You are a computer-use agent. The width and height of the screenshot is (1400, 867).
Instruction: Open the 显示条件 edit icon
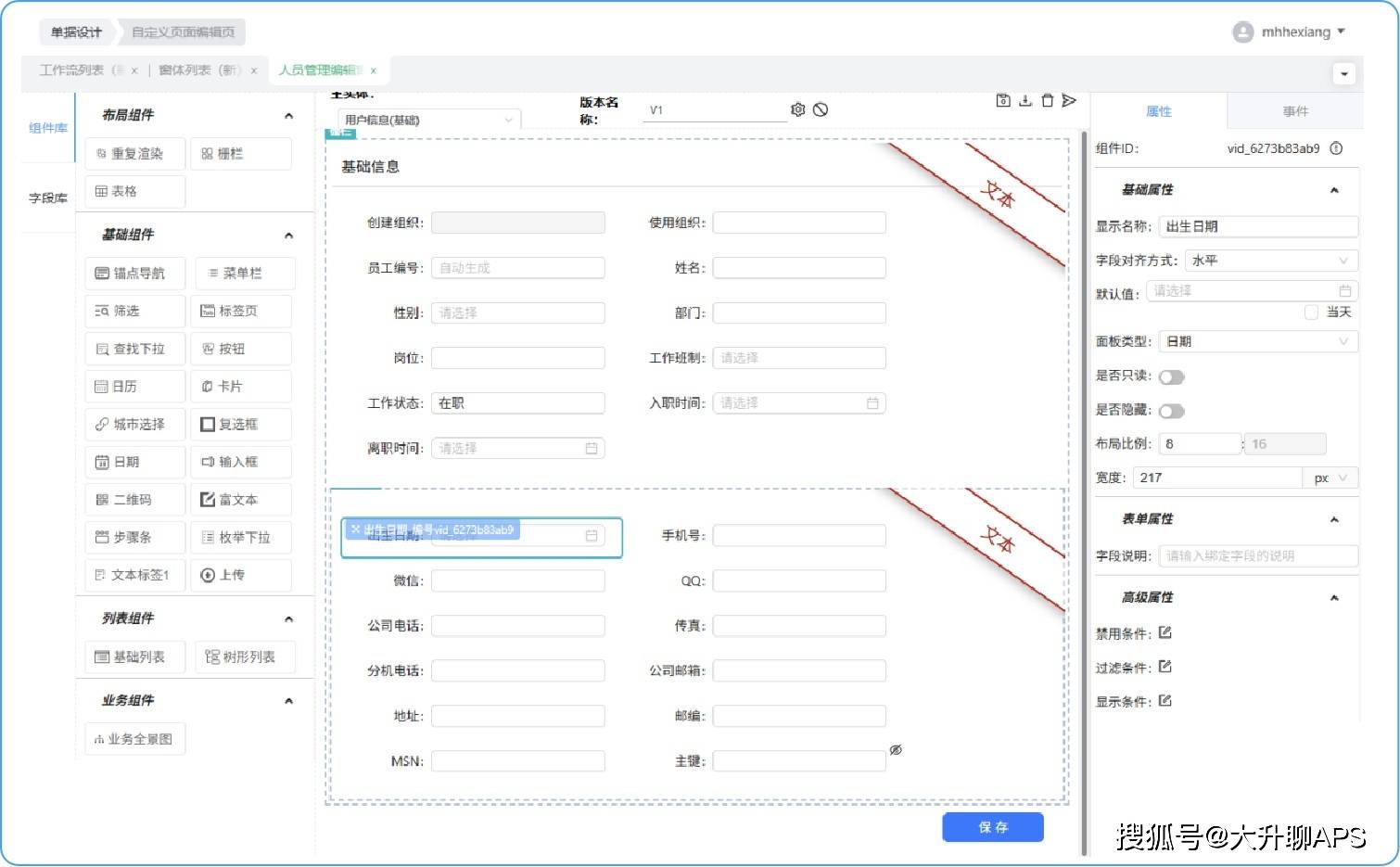(x=1165, y=701)
